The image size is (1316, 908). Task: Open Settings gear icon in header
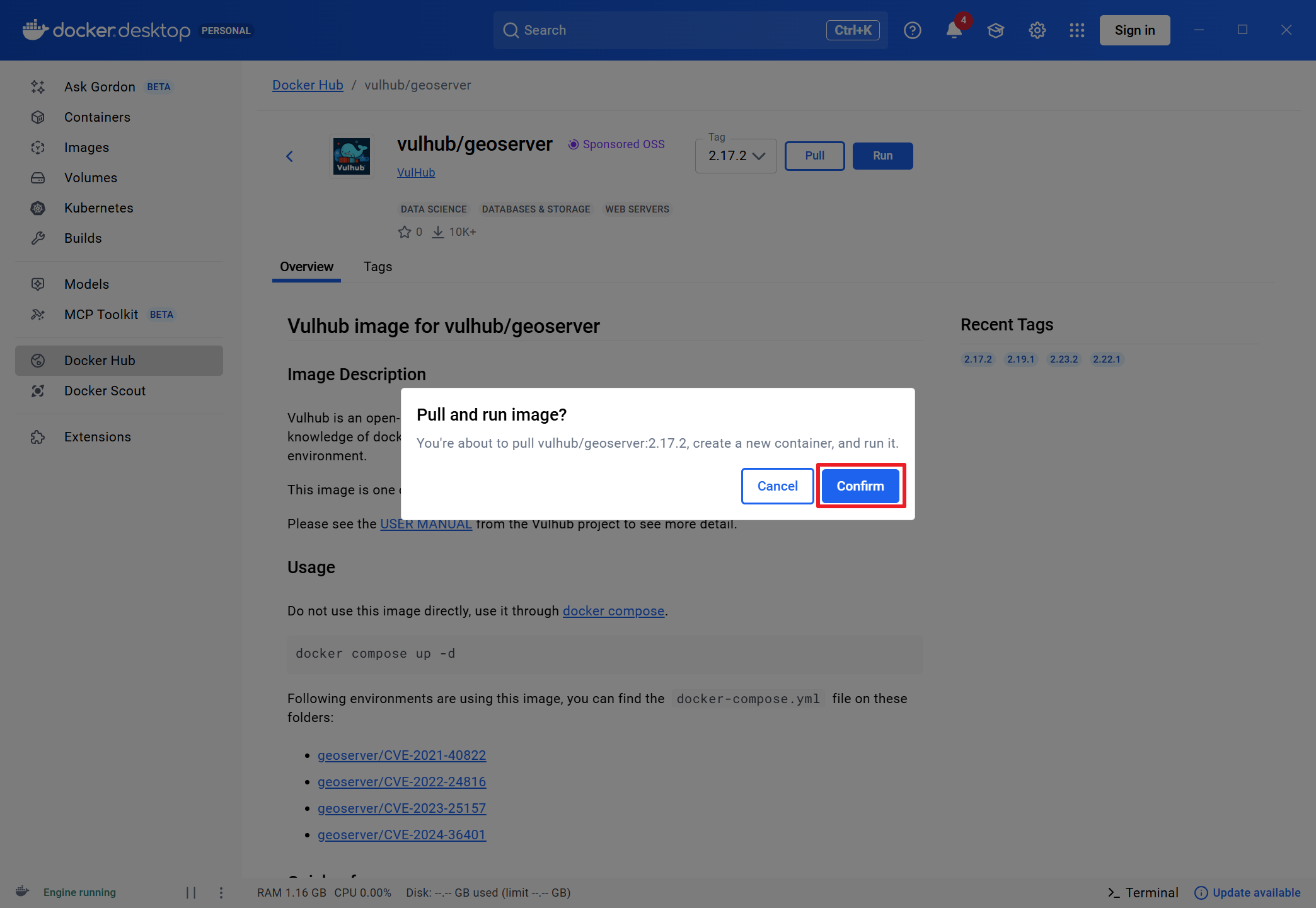(1037, 30)
